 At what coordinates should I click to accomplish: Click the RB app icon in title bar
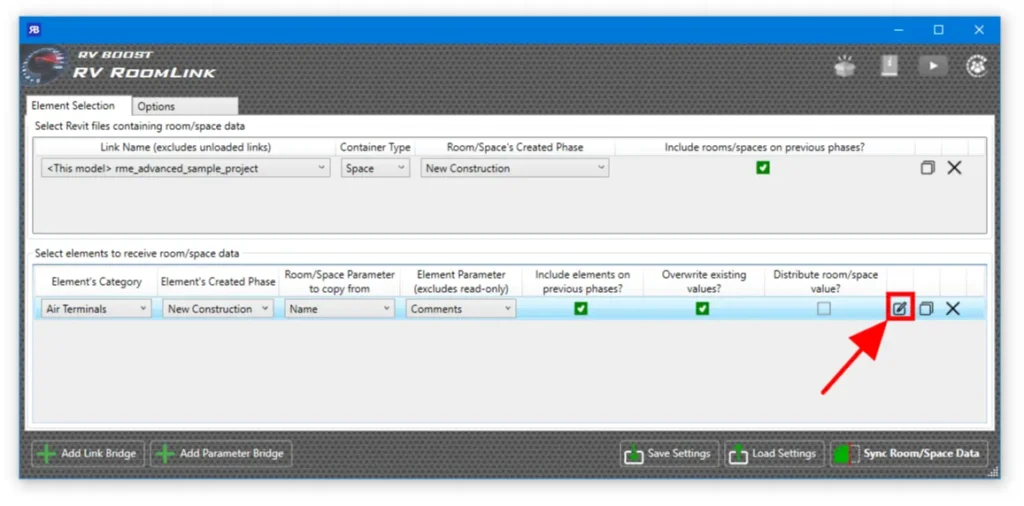34,30
